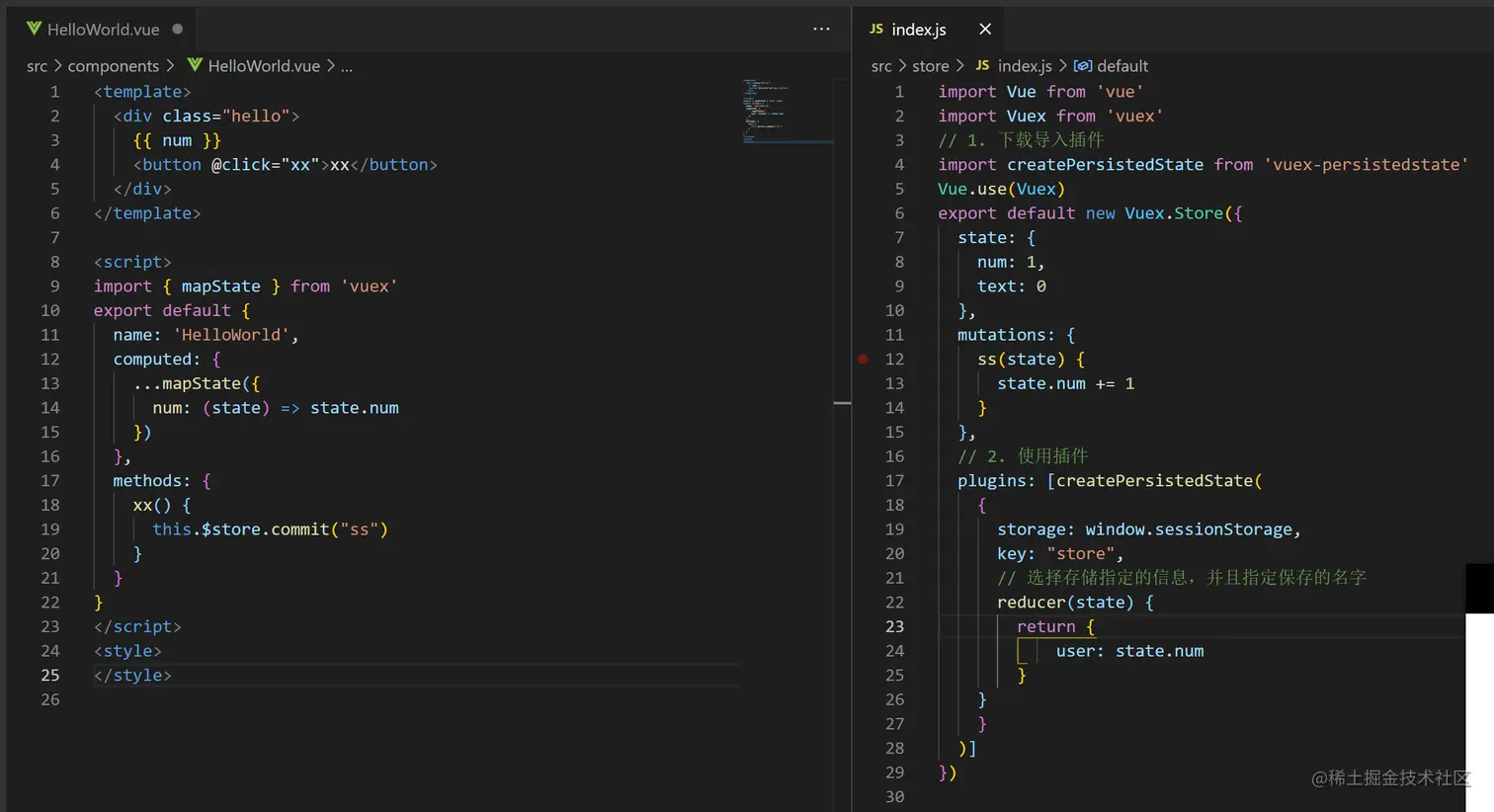Open the '...' breadcrumb symbol on the left
1494x812 pixels.
point(347,66)
